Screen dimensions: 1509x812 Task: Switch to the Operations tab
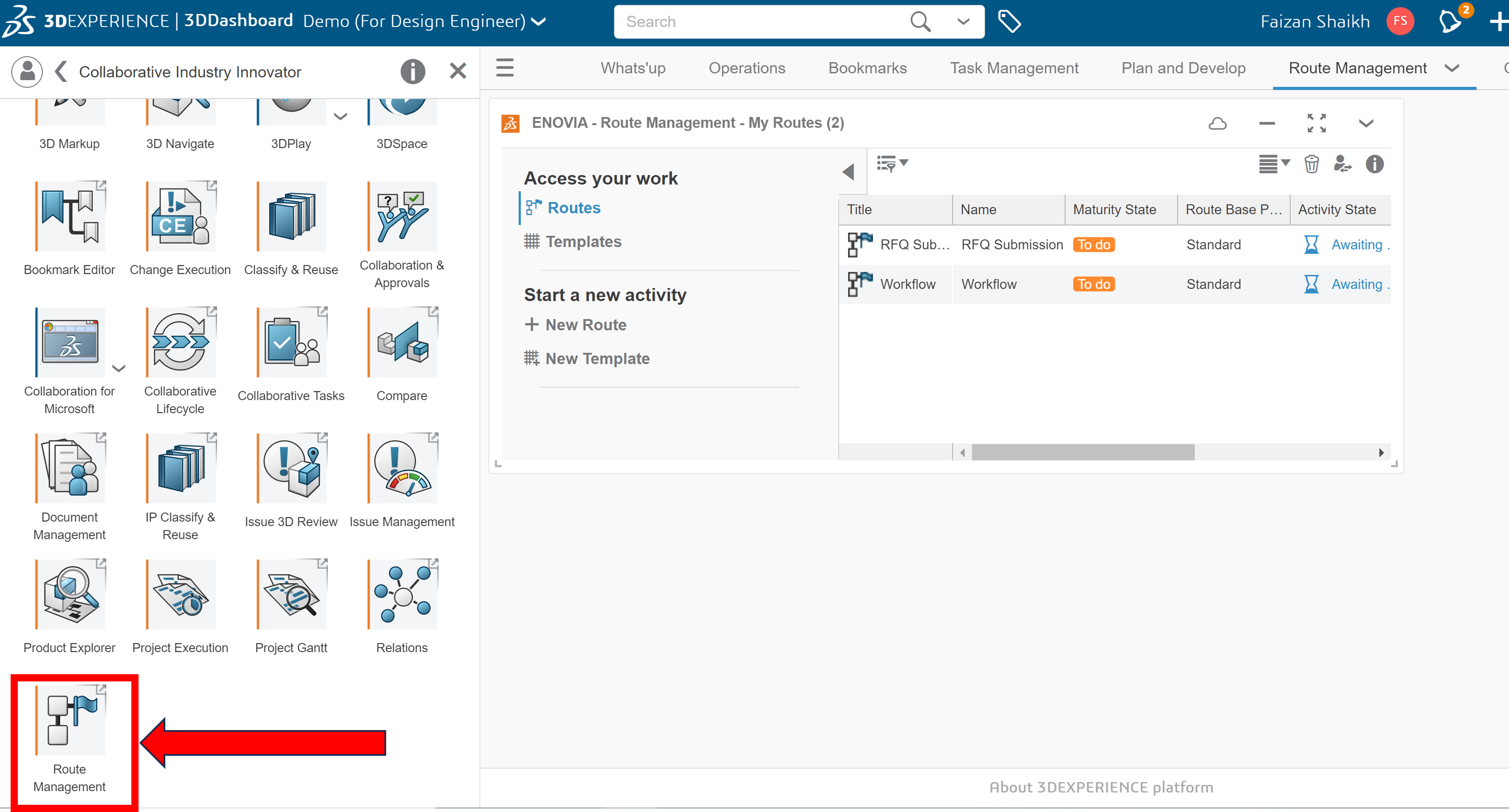click(747, 68)
